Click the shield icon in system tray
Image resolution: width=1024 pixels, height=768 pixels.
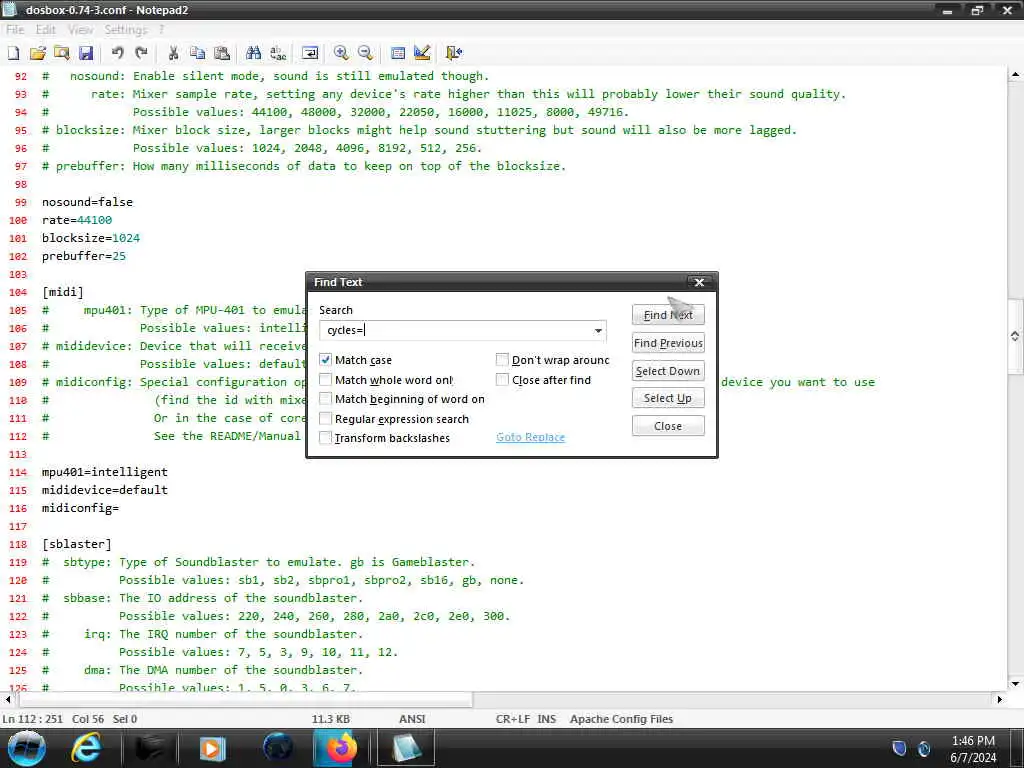click(x=899, y=749)
